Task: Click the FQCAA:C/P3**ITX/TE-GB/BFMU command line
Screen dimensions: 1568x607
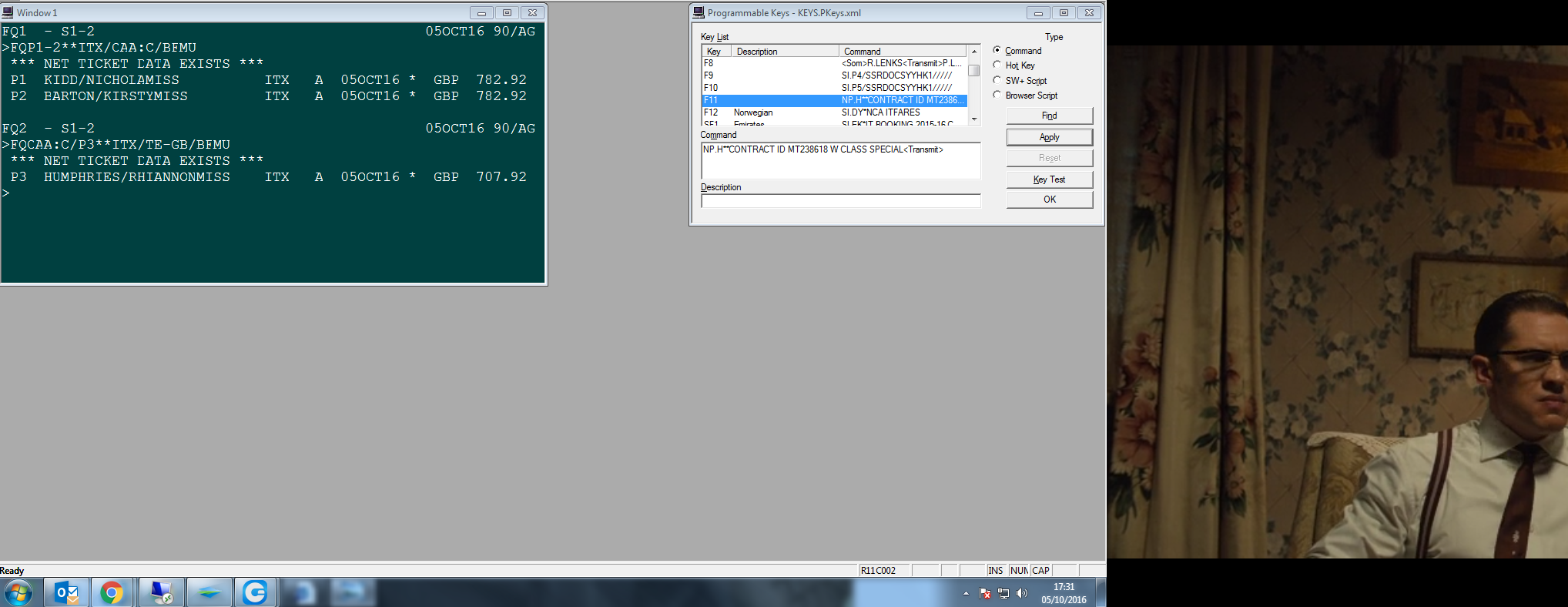Action: point(116,145)
